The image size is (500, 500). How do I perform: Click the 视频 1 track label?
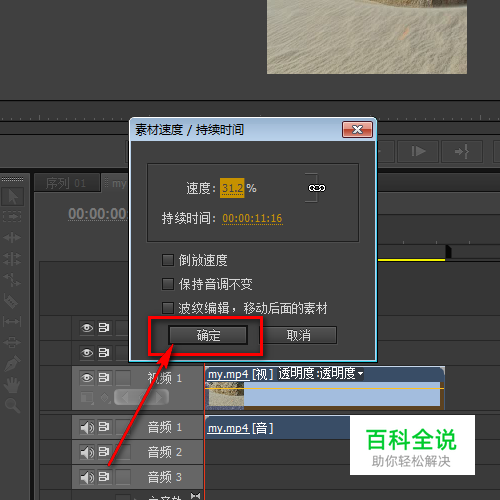pyautogui.click(x=165, y=378)
